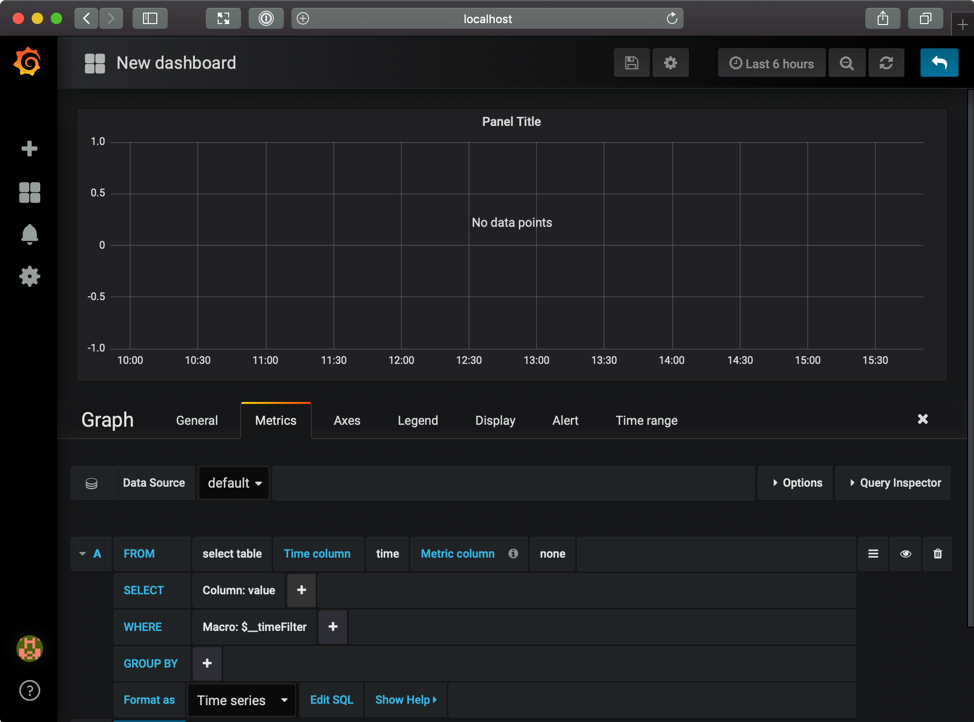The width and height of the screenshot is (974, 722).
Task: Open the Dashboards grid icon in sidebar
Action: pos(29,192)
